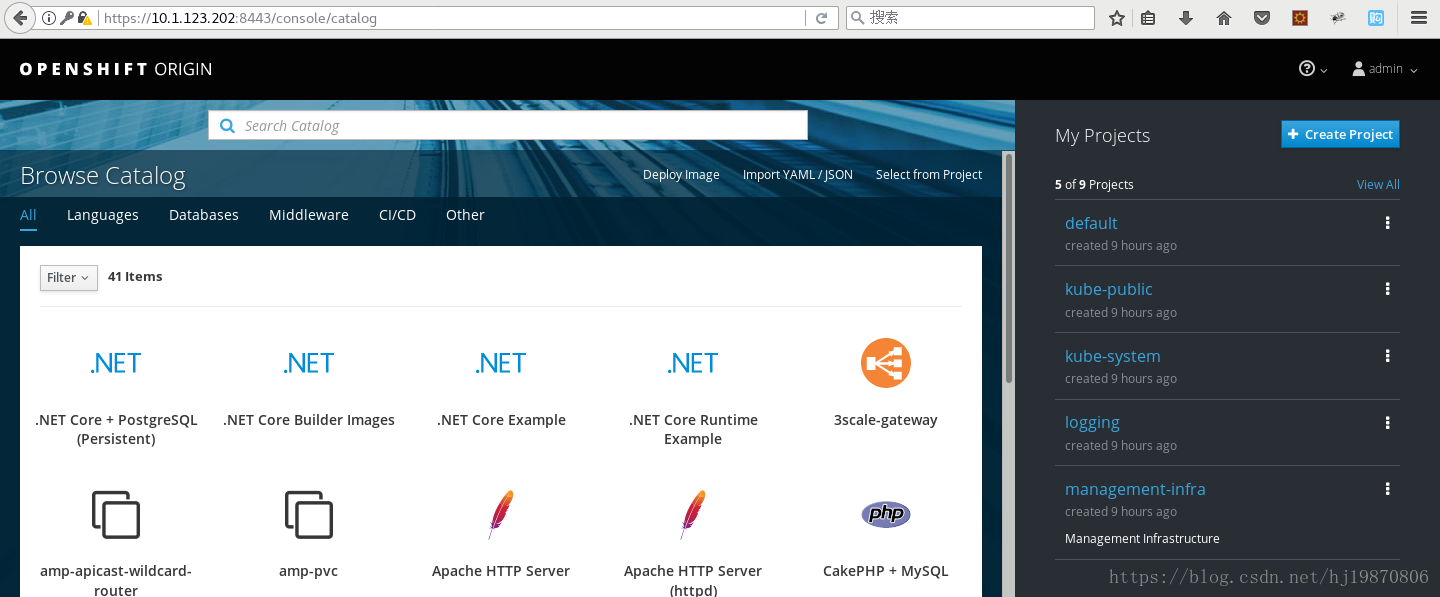1440x597 pixels.
Task: Click the 'Management Infrastructure' description text
Action: (1142, 538)
